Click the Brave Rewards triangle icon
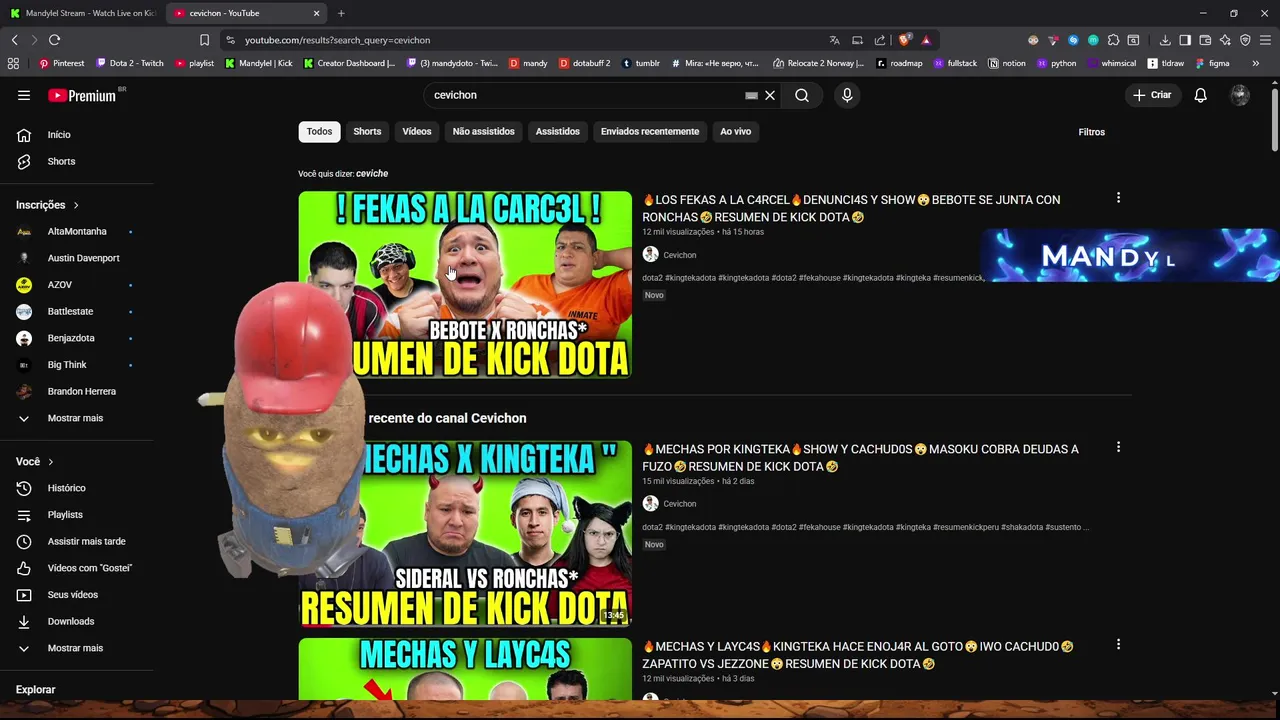Viewport: 1280px width, 720px height. pos(926,40)
